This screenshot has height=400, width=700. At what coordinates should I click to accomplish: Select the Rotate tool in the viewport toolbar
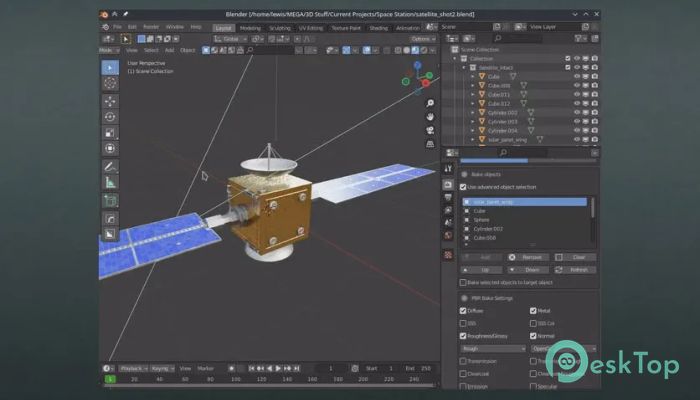pyautogui.click(x=110, y=117)
